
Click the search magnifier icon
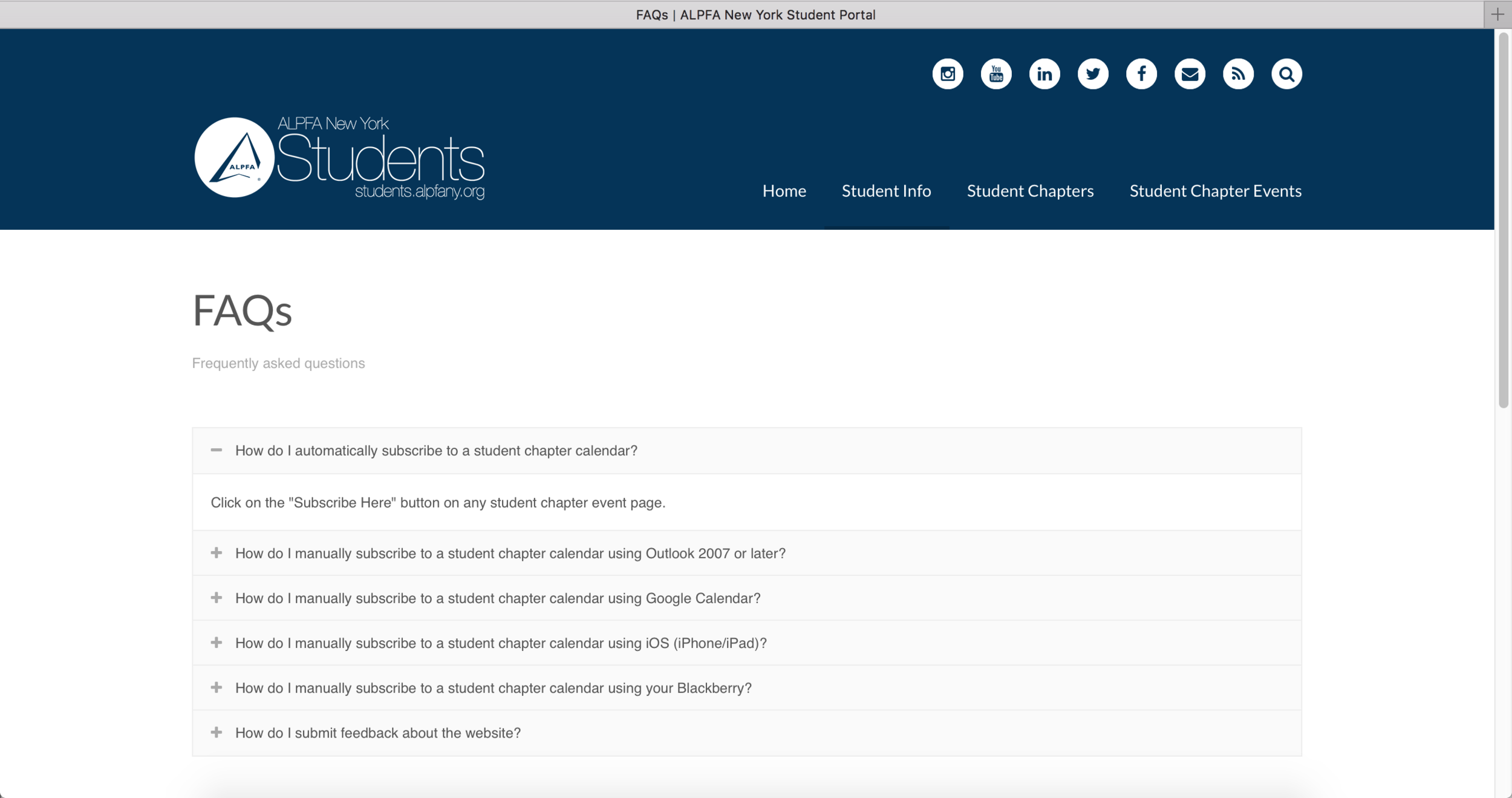[1287, 73]
